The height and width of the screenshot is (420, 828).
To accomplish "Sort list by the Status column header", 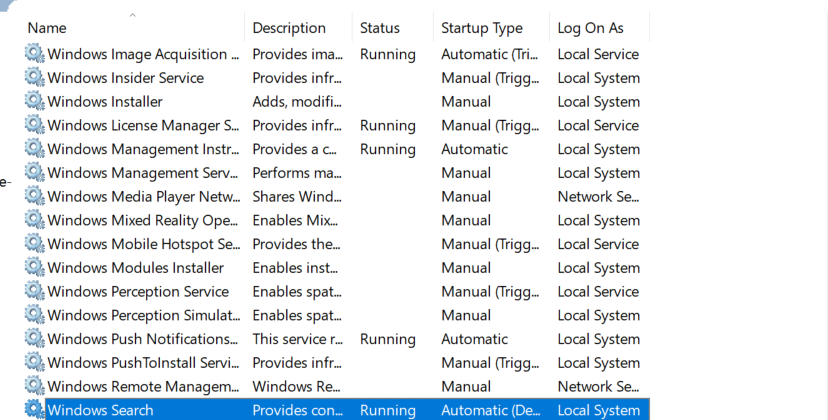I will (380, 28).
